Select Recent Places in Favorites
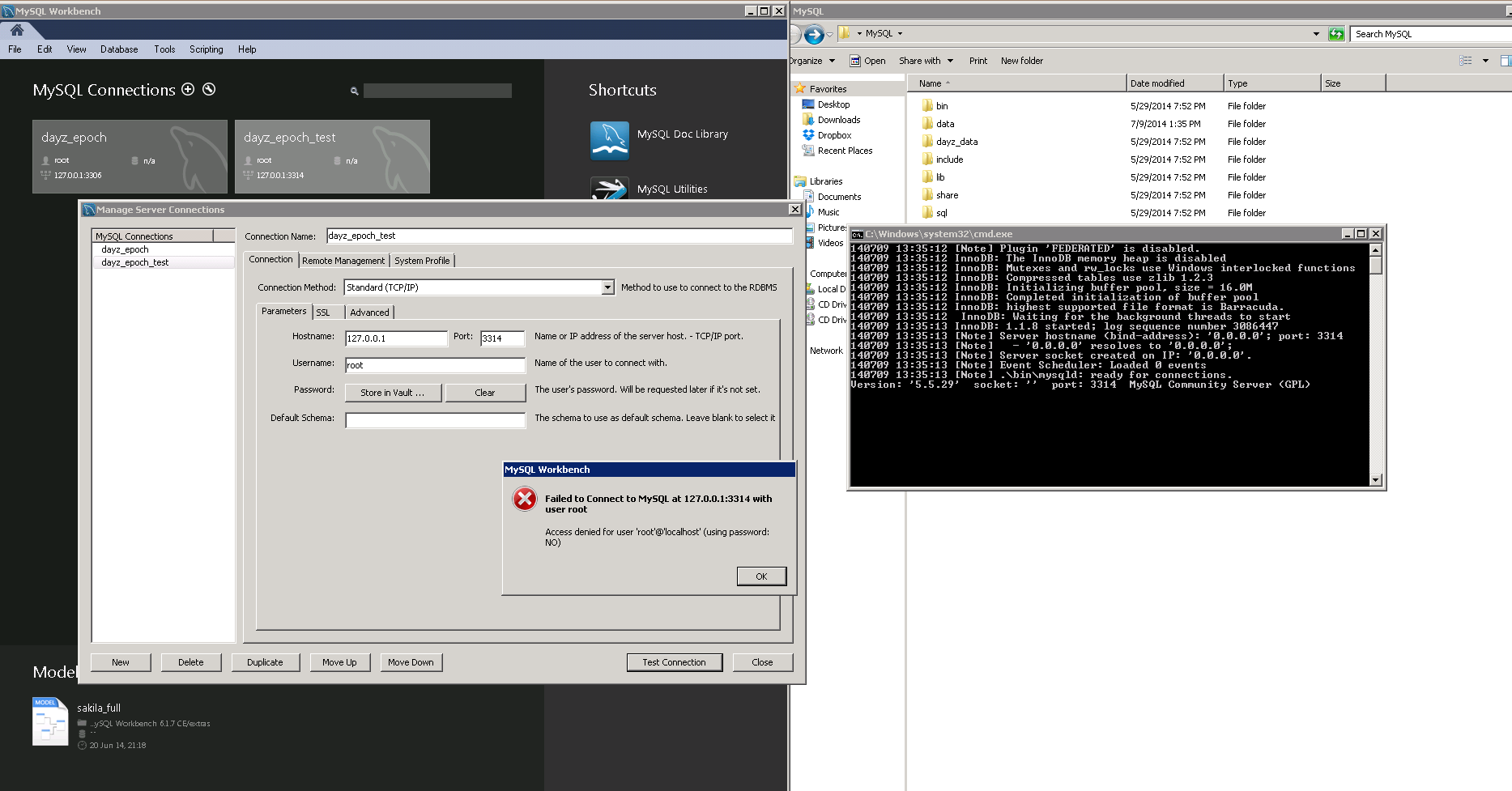Image resolution: width=1512 pixels, height=791 pixels. [x=845, y=151]
